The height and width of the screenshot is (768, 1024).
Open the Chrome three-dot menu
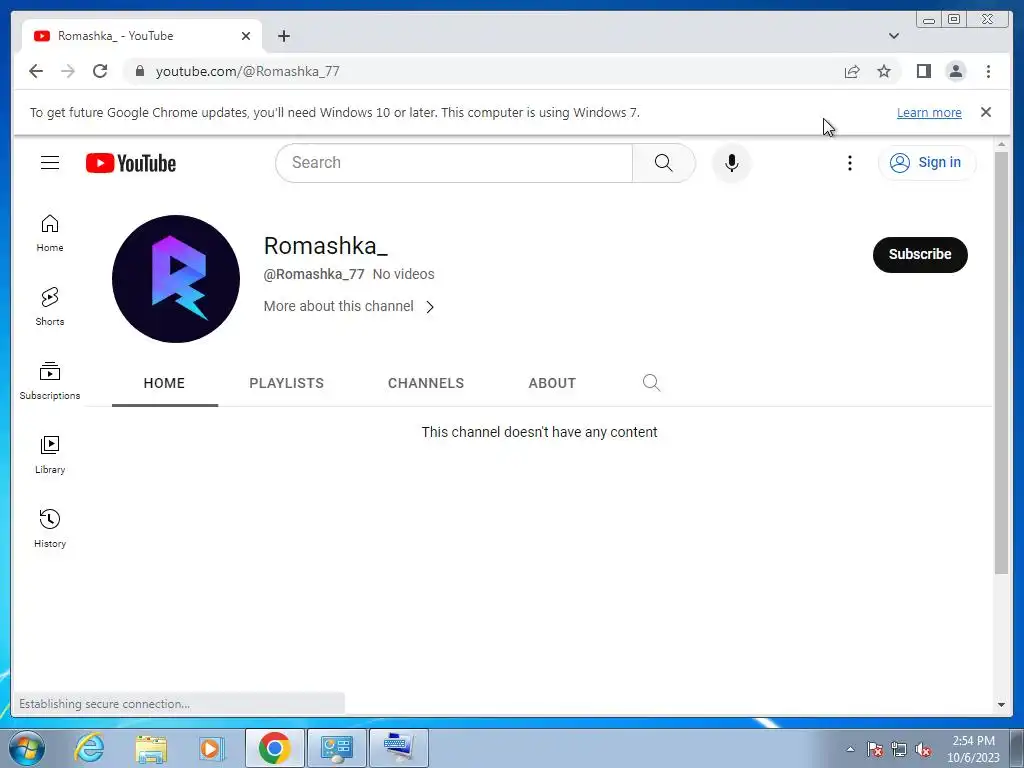(988, 71)
